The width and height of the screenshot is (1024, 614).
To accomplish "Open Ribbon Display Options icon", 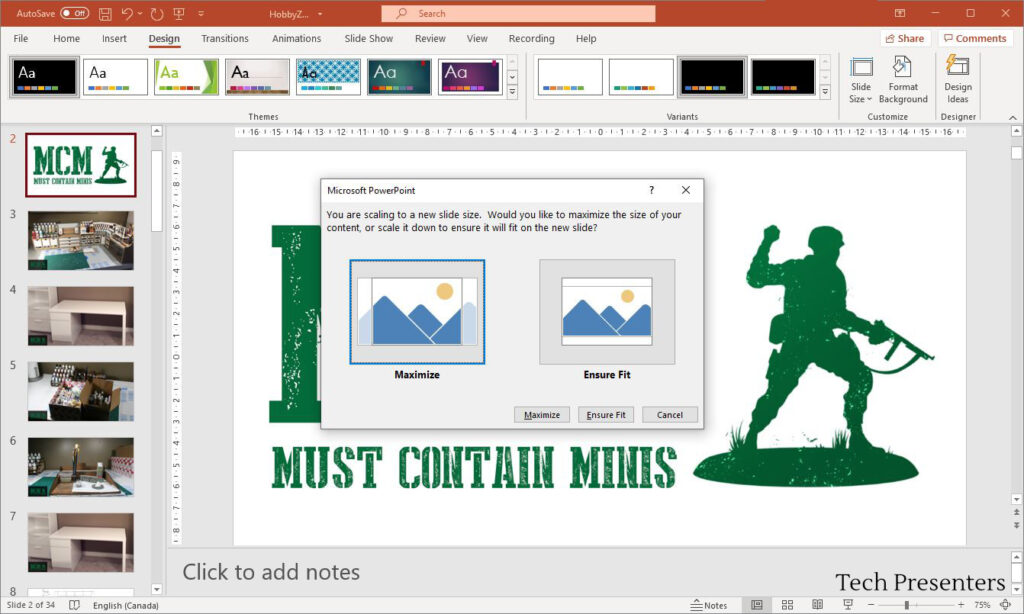I will click(x=899, y=13).
